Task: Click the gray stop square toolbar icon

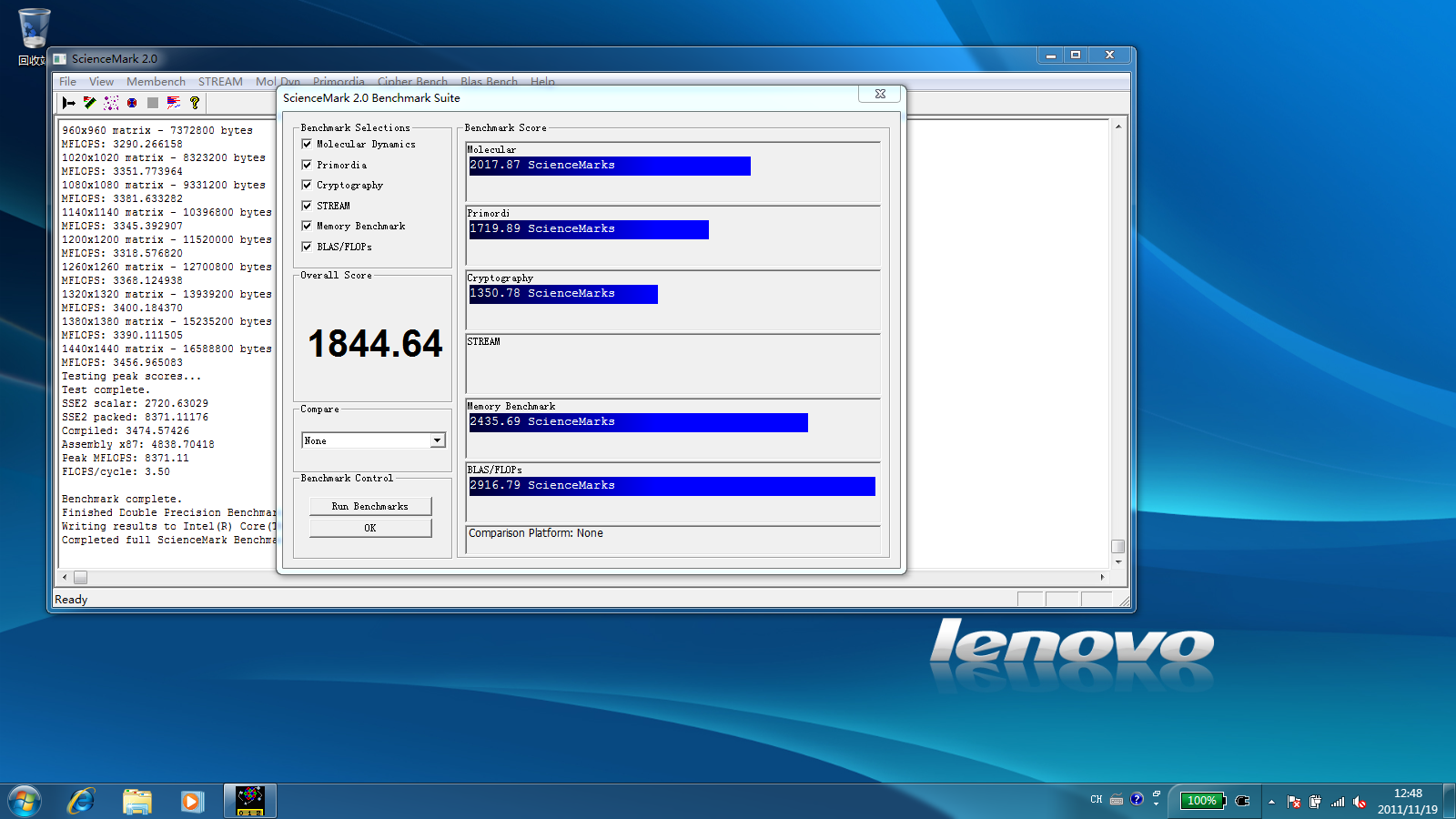Action: (x=153, y=103)
